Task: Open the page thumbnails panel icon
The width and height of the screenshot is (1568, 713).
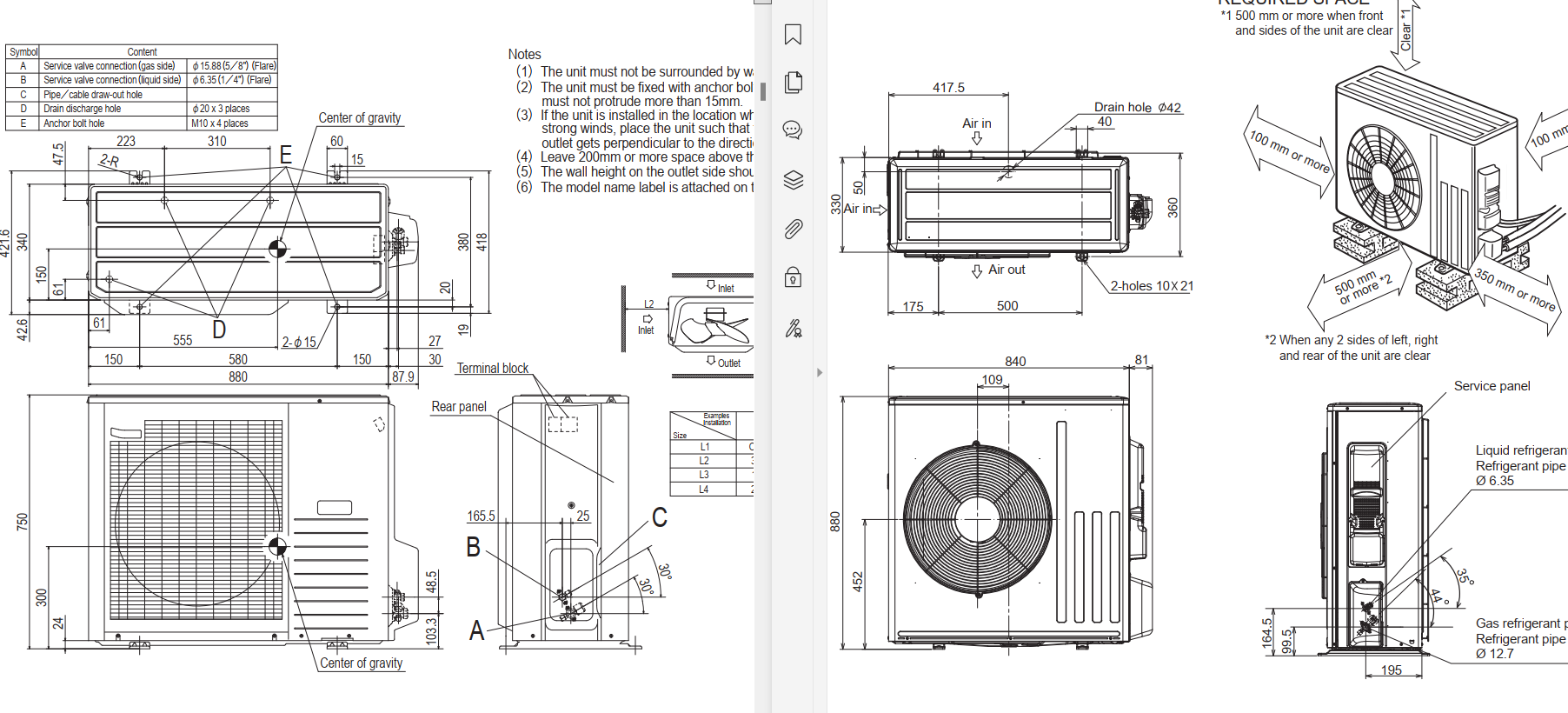Action: coord(793,83)
